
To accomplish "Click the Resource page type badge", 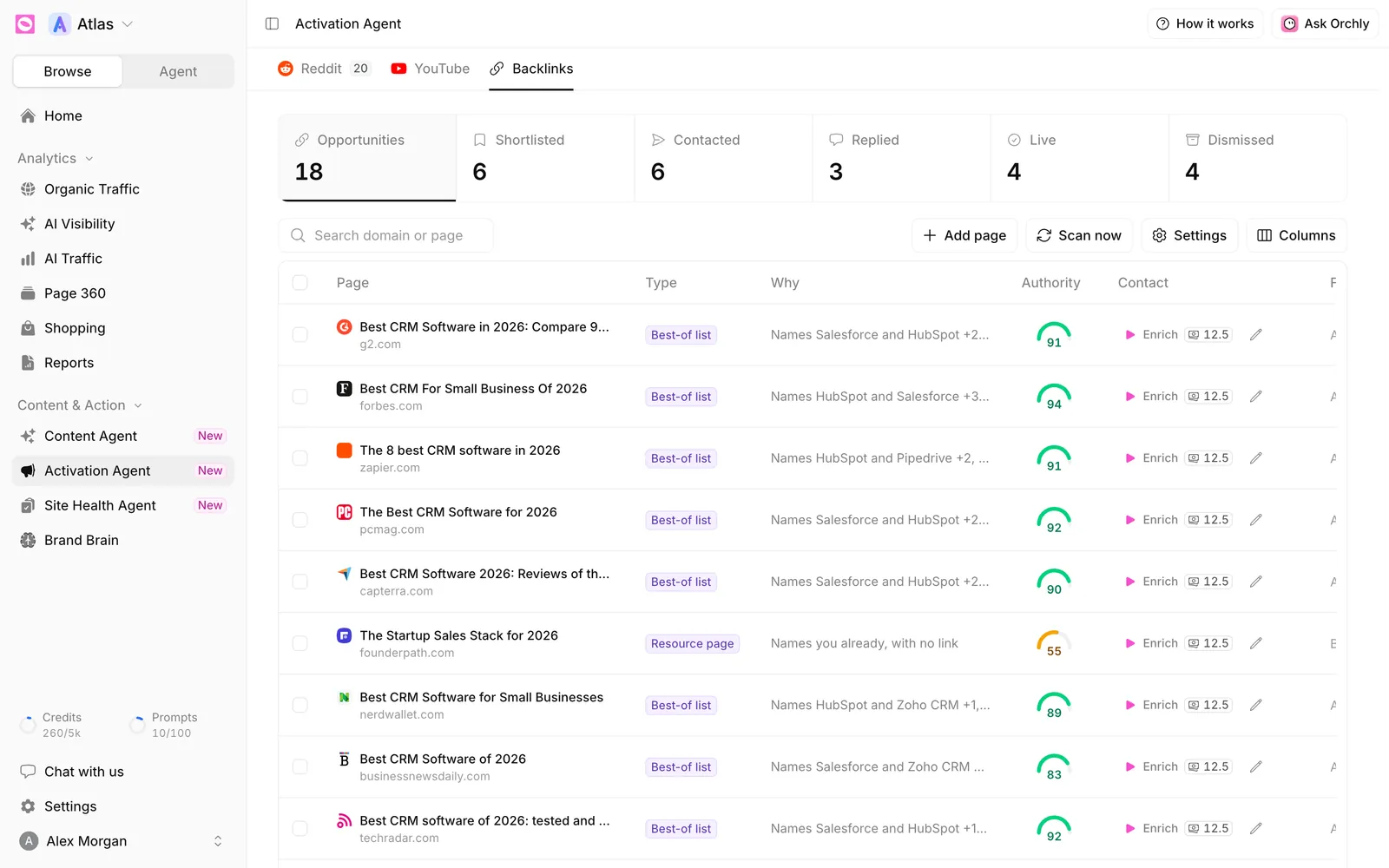I will pyautogui.click(x=692, y=643).
